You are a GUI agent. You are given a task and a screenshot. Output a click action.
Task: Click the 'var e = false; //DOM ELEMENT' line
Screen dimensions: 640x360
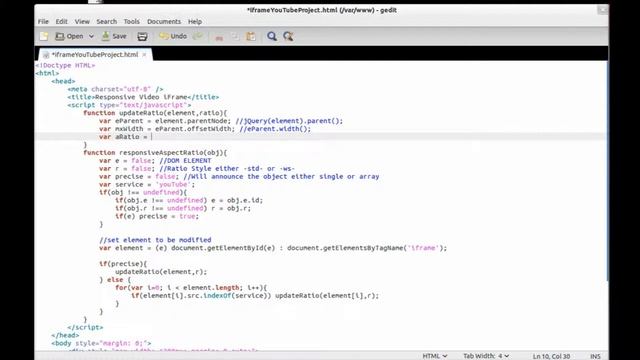click(x=155, y=161)
